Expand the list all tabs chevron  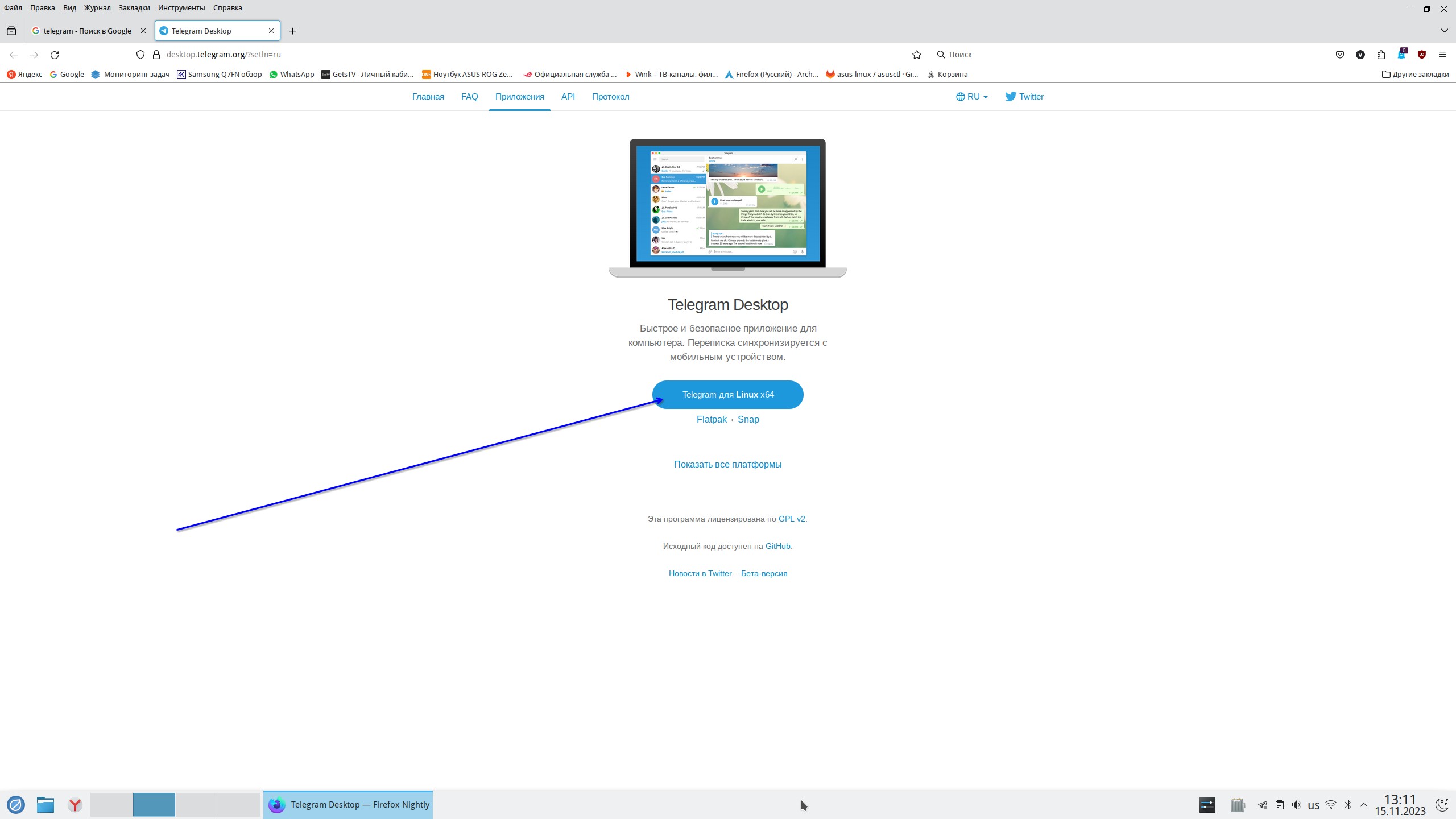pyautogui.click(x=1444, y=31)
